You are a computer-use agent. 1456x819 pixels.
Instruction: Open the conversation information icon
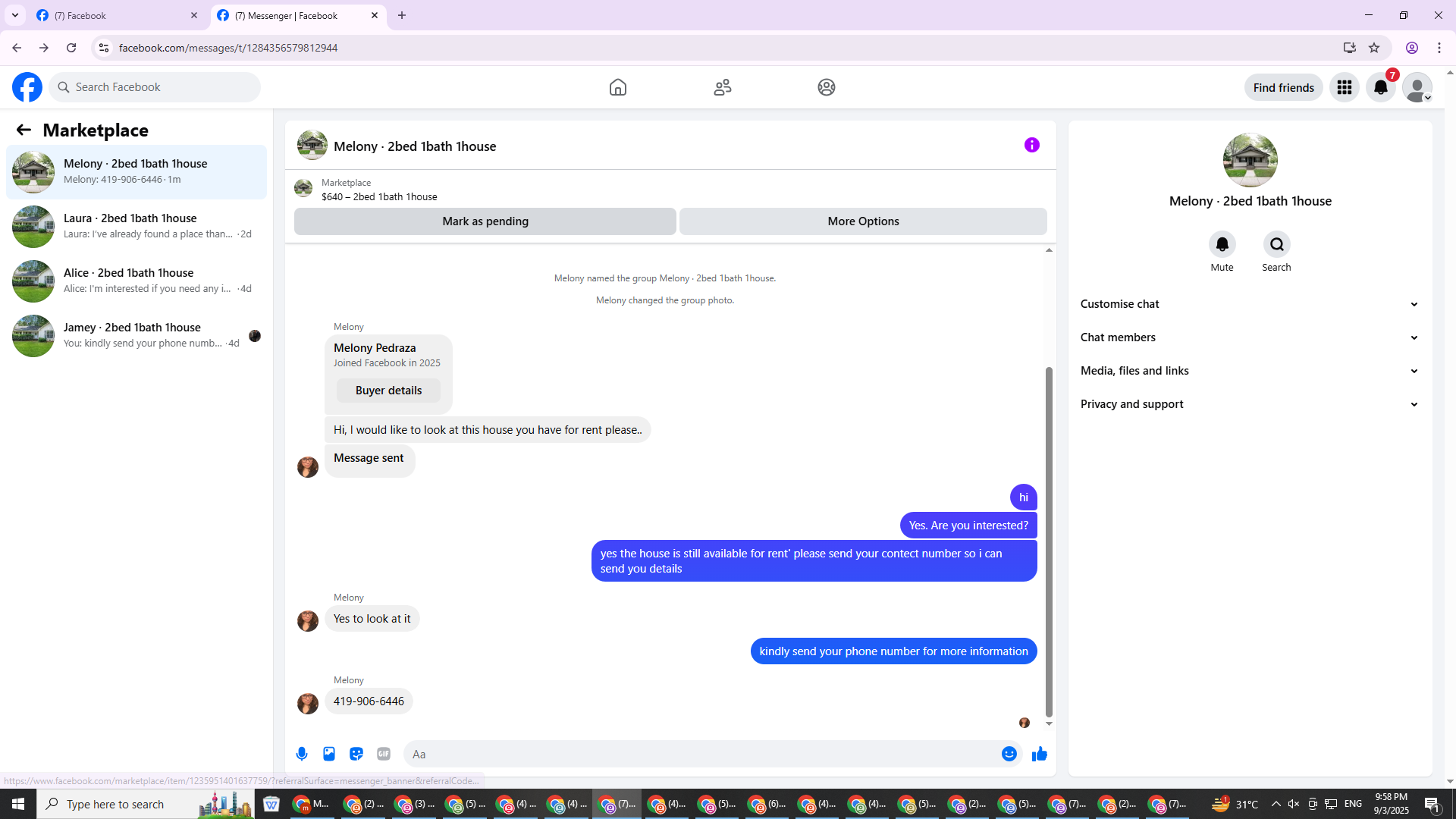point(1032,145)
